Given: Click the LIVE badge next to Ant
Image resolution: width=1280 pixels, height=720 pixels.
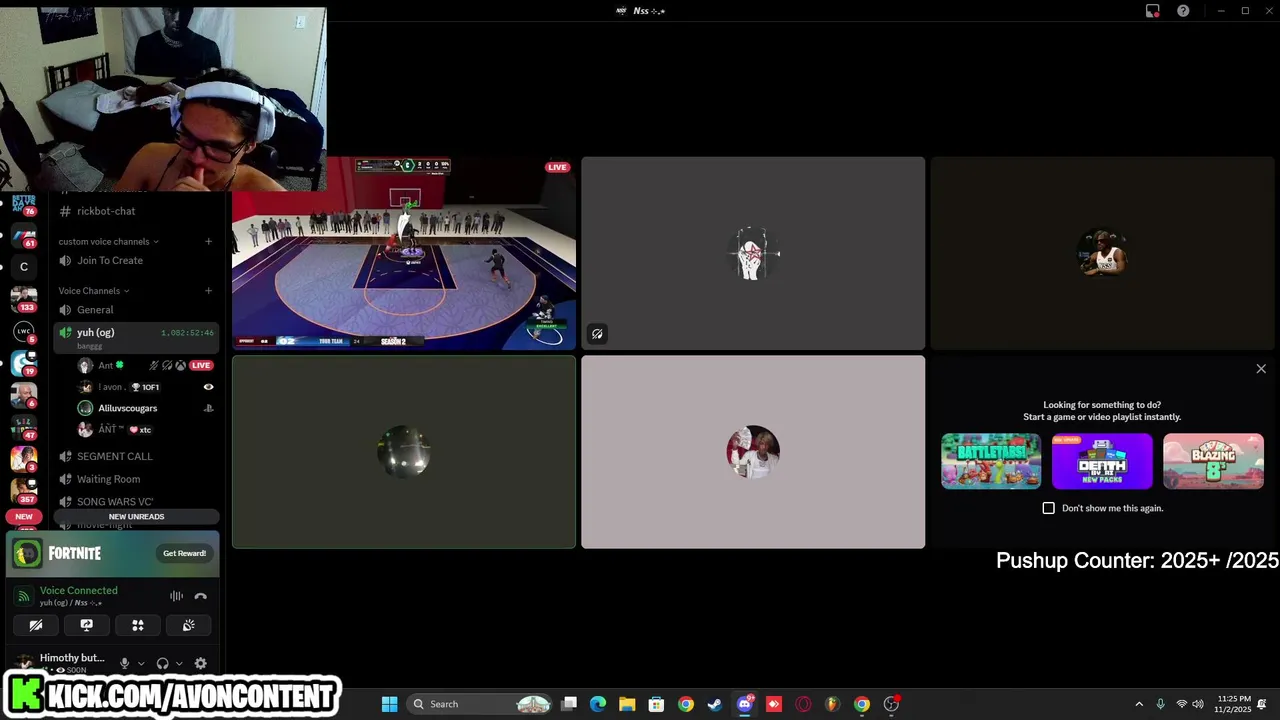Looking at the screenshot, I should point(201,365).
